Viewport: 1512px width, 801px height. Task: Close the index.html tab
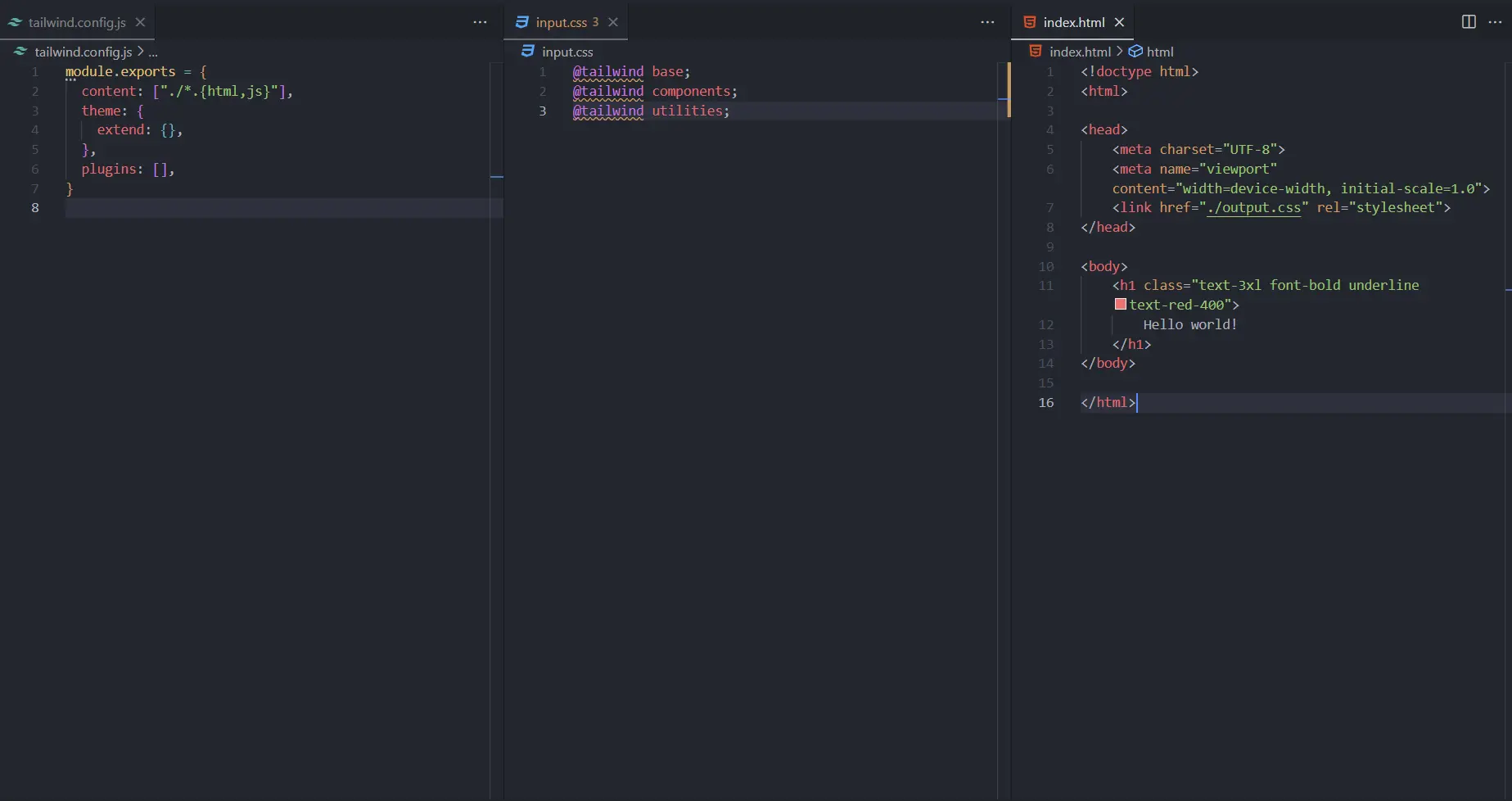click(x=1119, y=22)
